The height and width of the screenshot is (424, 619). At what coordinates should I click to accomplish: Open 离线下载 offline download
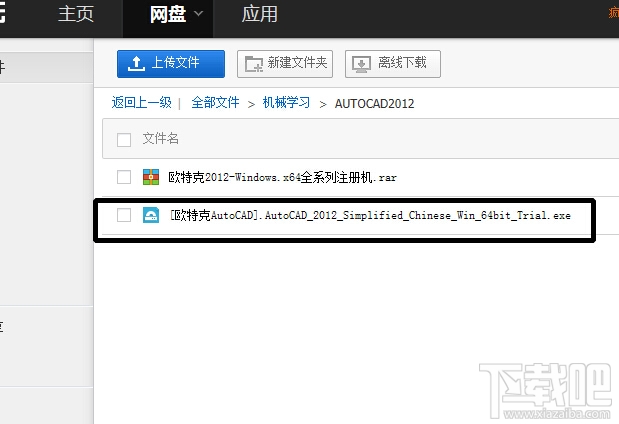393,64
